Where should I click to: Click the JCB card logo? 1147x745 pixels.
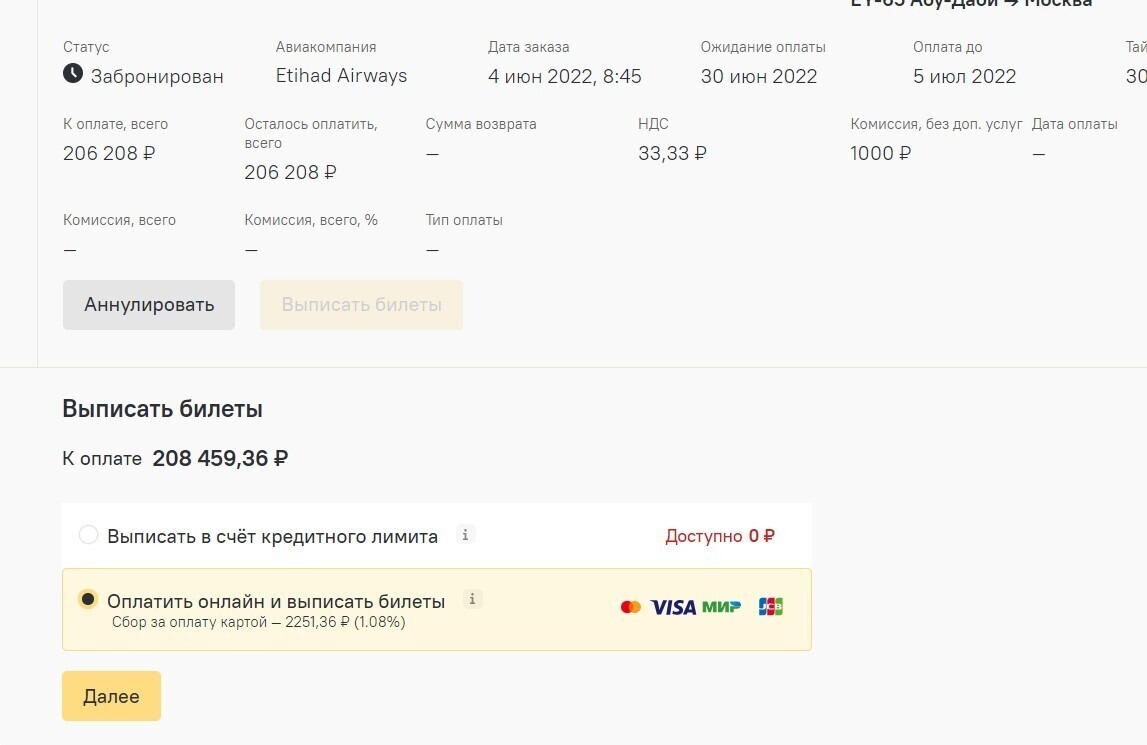(771, 607)
